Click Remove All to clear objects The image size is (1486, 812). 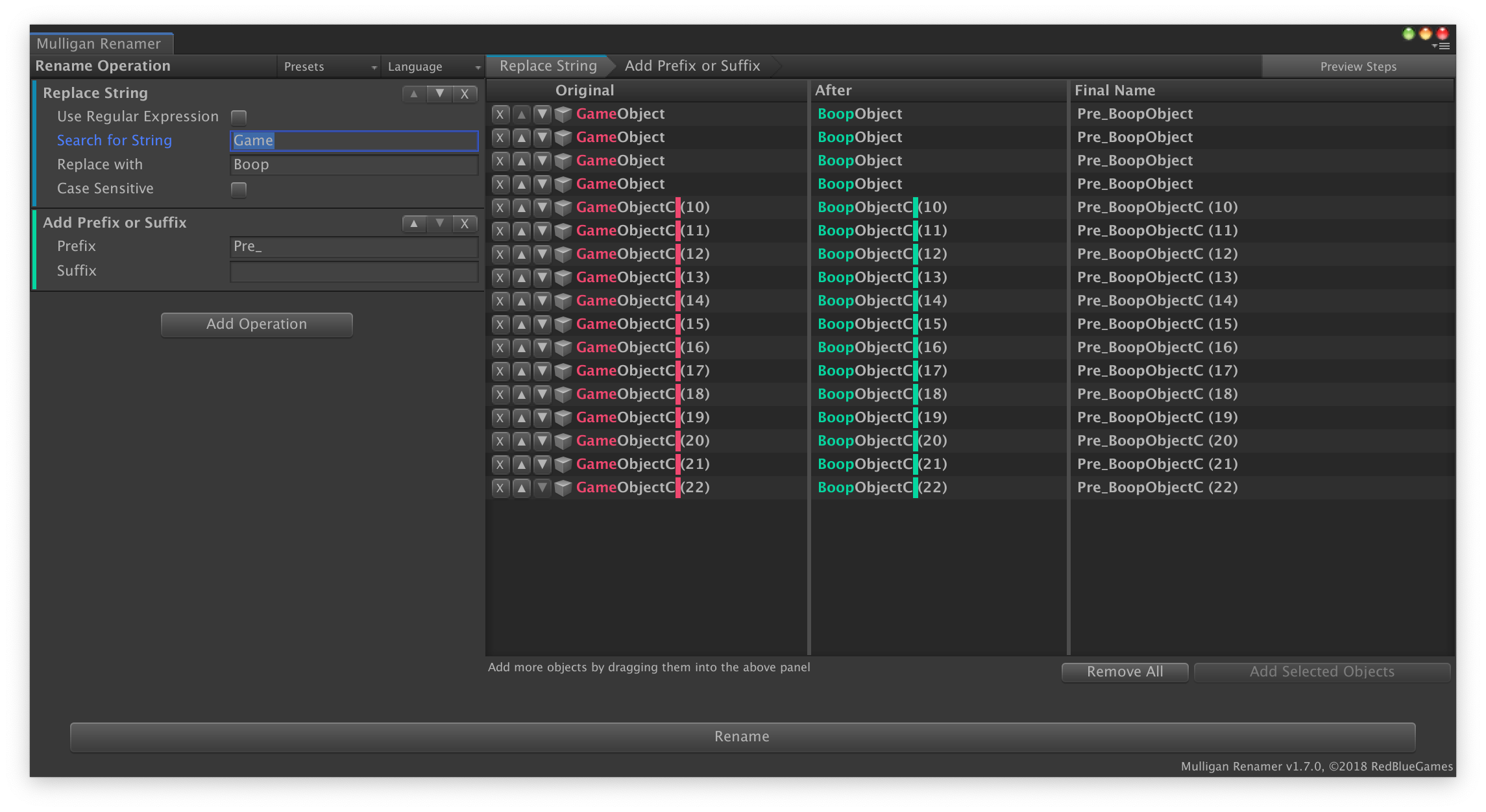click(1125, 671)
